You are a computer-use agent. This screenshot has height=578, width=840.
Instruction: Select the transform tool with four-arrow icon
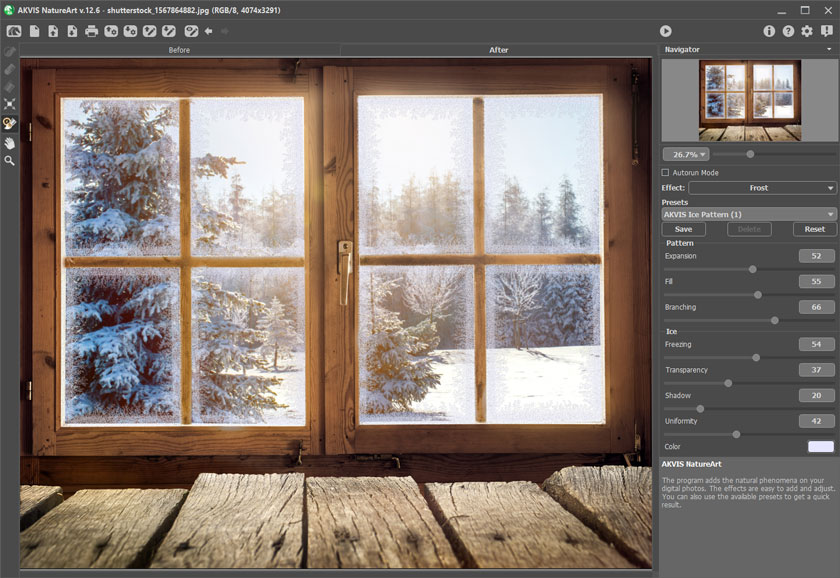click(x=10, y=103)
